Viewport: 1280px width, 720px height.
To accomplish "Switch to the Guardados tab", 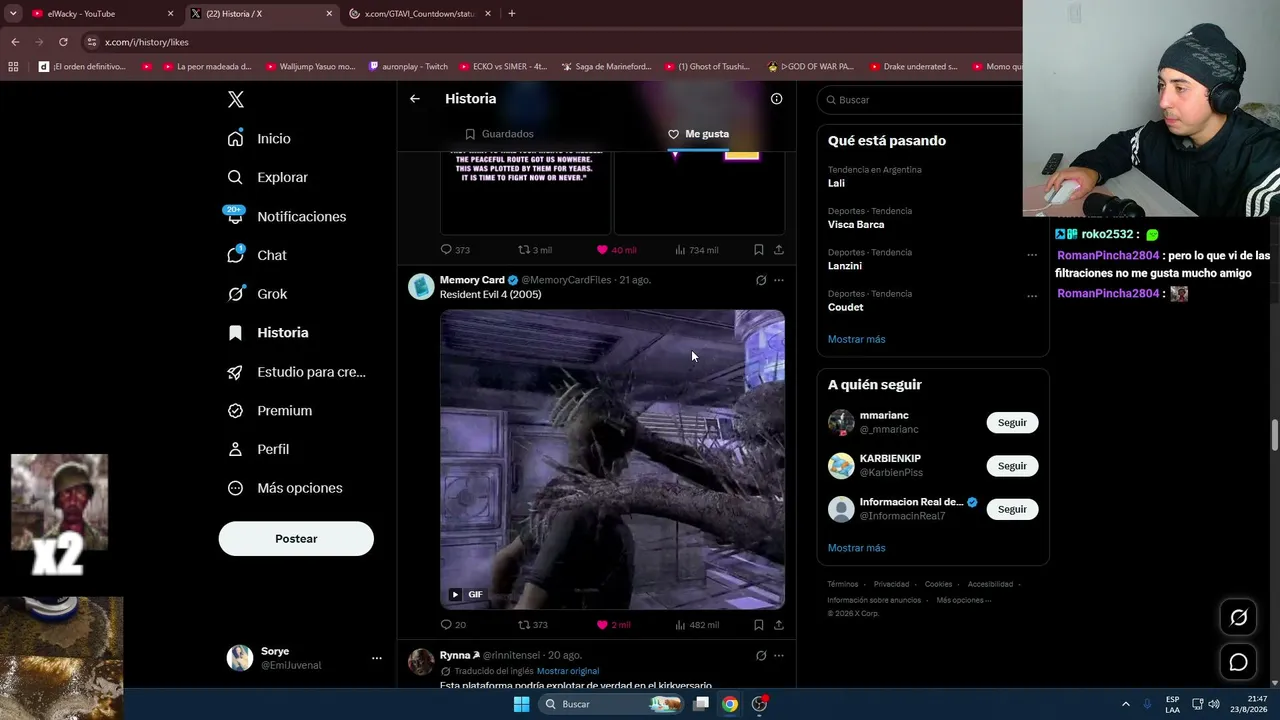I will 499,134.
